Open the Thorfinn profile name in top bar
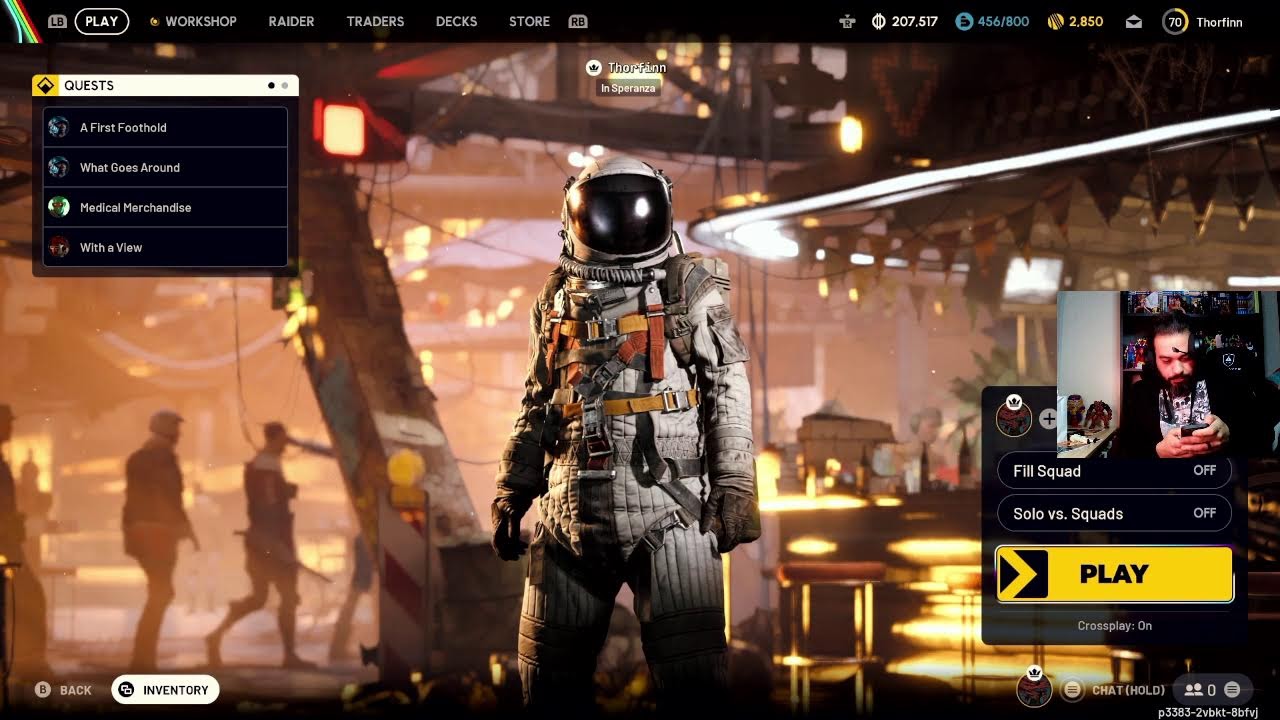 click(x=1219, y=22)
